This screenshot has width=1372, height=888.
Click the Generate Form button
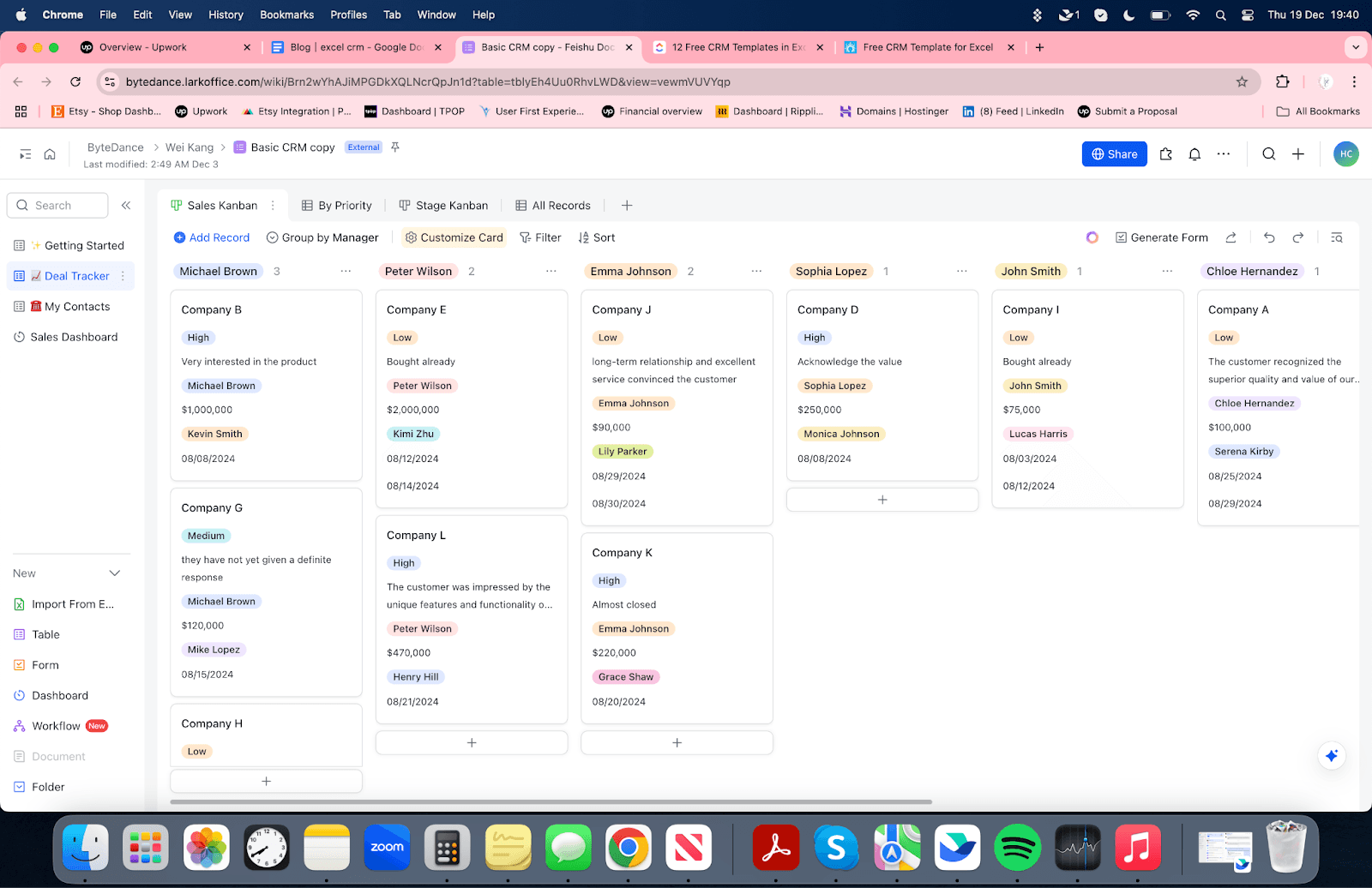tap(1162, 237)
